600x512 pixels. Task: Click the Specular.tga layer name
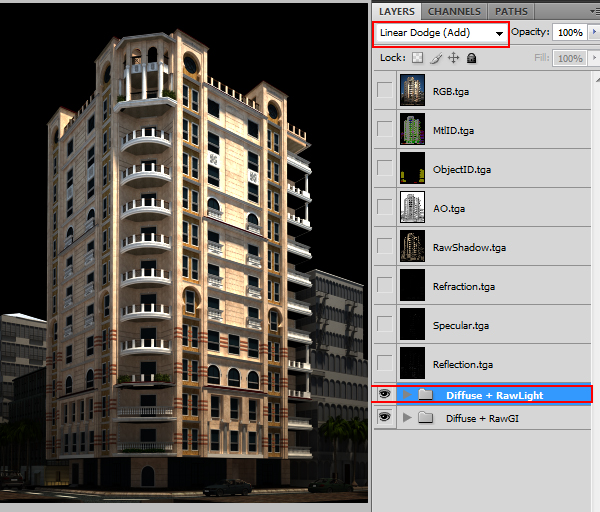coord(461,326)
